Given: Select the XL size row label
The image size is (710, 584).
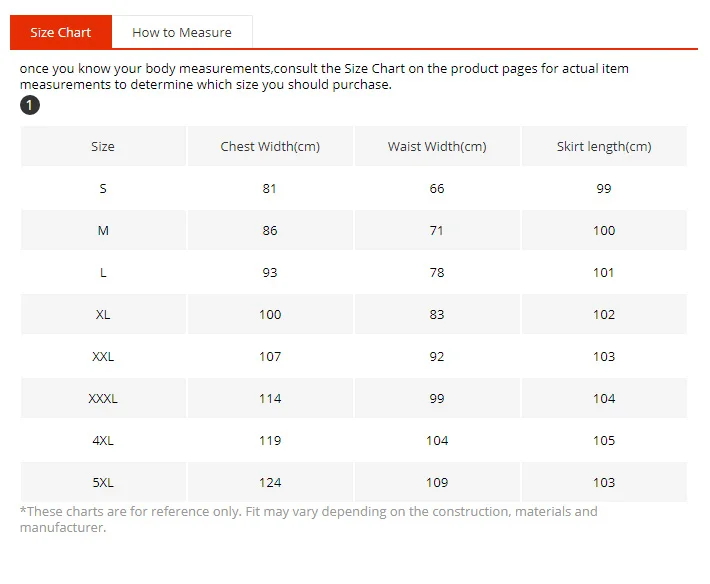Looking at the screenshot, I should coord(103,315).
